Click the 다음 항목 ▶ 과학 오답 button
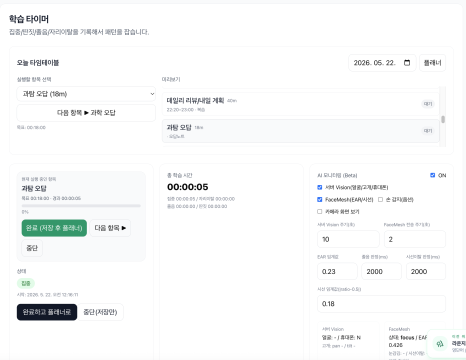Image resolution: width=466 pixels, height=360 pixels. [x=86, y=113]
